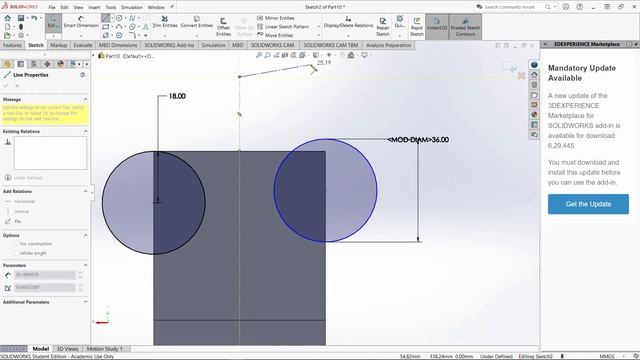Click the Exit Sketch button

pos(53,22)
